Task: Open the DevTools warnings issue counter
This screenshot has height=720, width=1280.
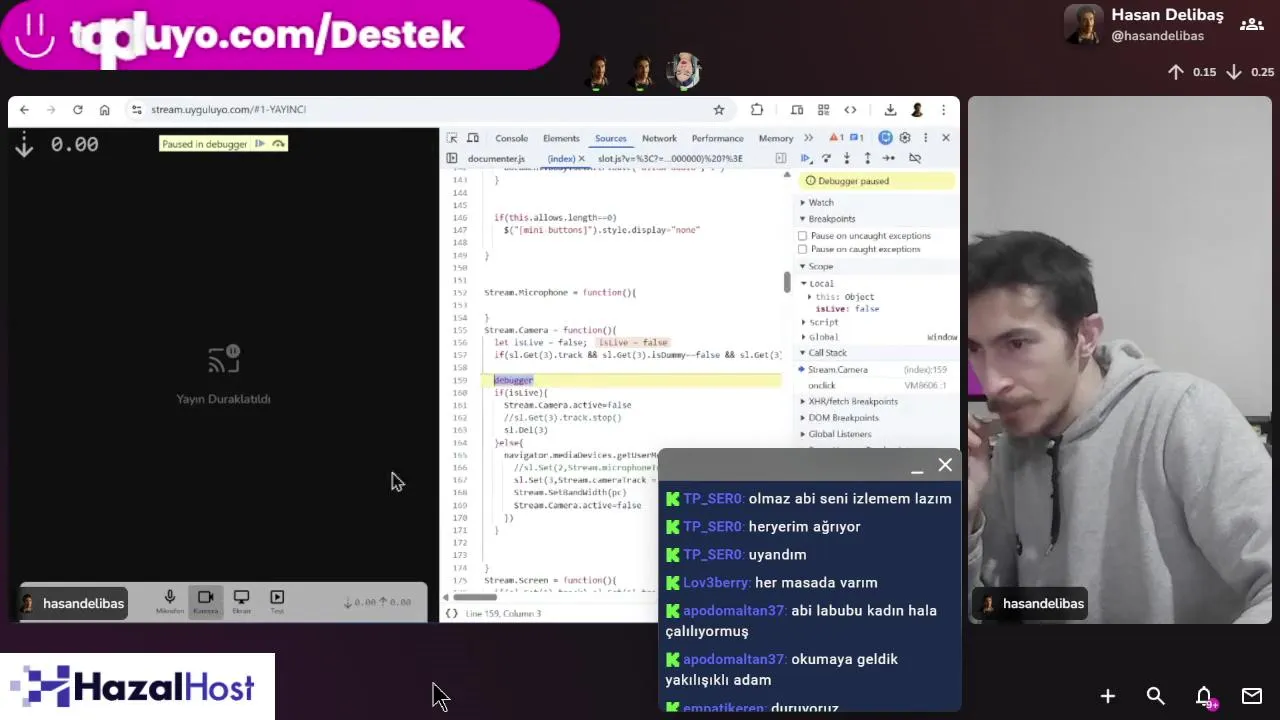Action: 836,138
